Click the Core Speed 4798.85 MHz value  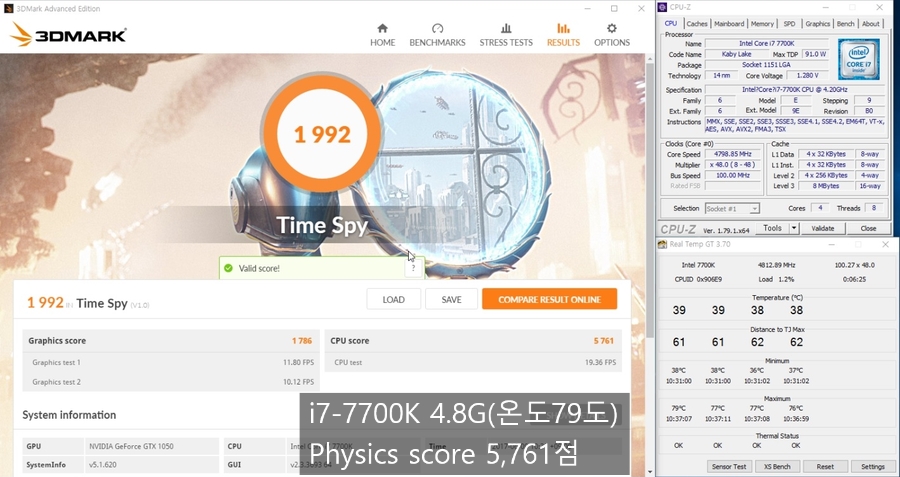click(733, 154)
